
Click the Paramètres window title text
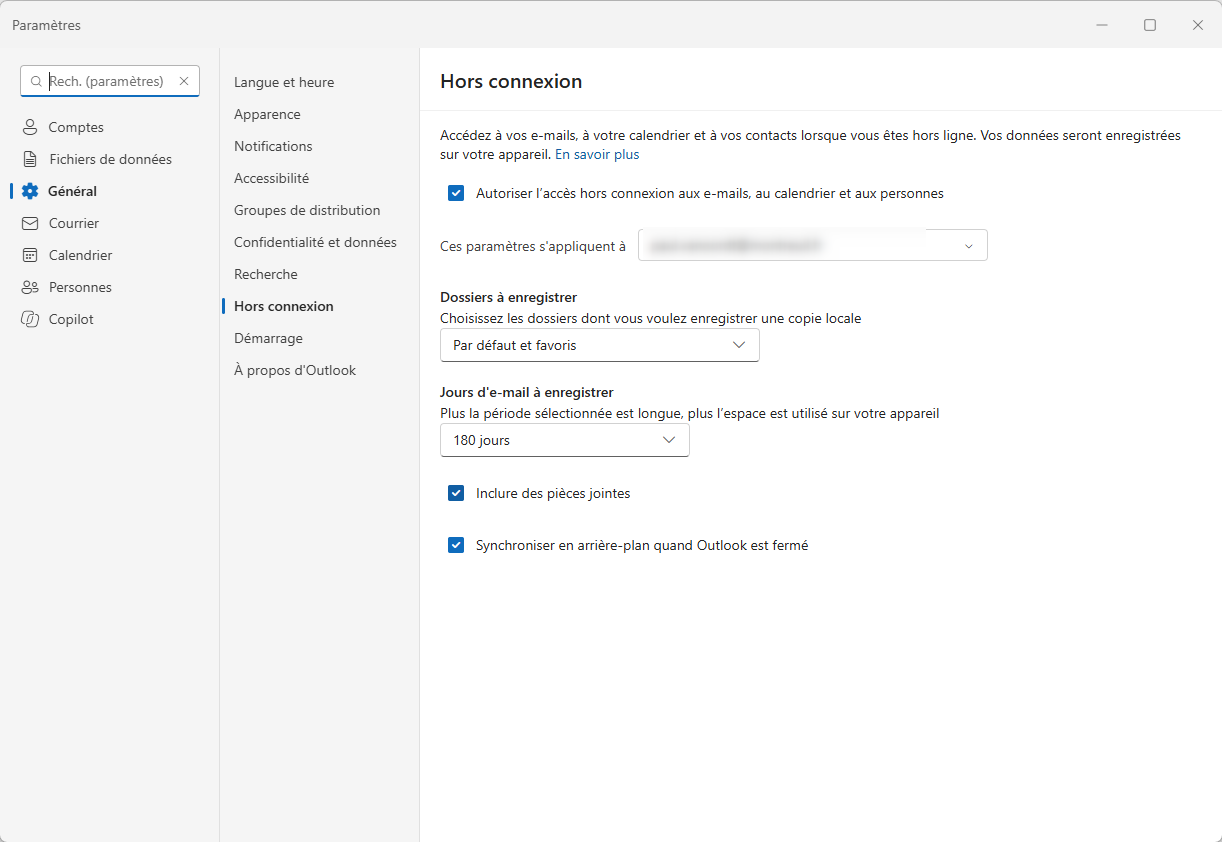tap(47, 25)
